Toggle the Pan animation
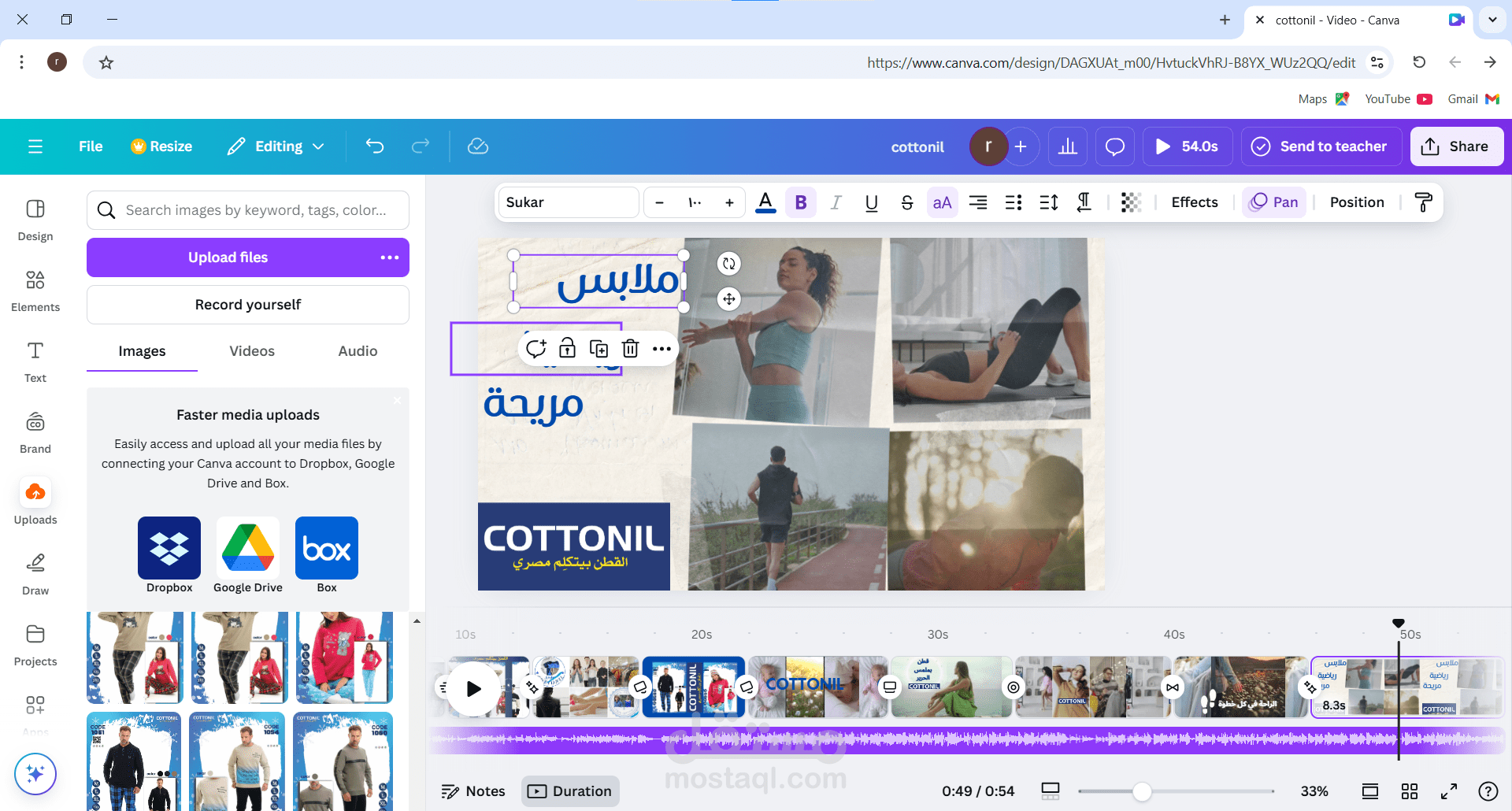The width and height of the screenshot is (1512, 811). 1274,202
